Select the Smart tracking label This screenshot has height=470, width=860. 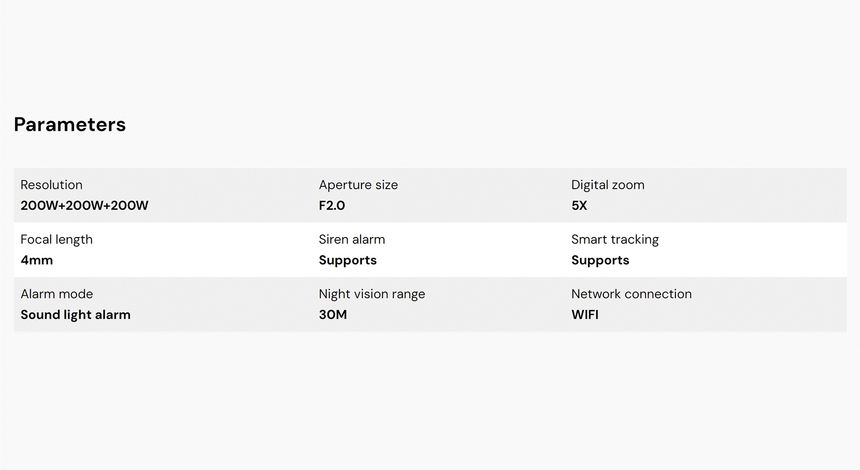pyautogui.click(x=615, y=240)
